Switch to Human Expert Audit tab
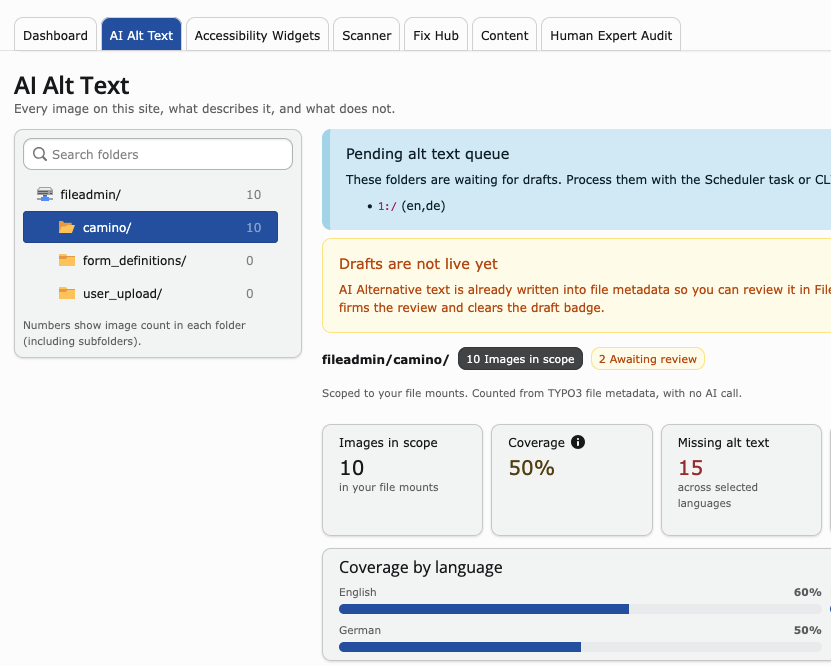This screenshot has width=831, height=666. (611, 35)
